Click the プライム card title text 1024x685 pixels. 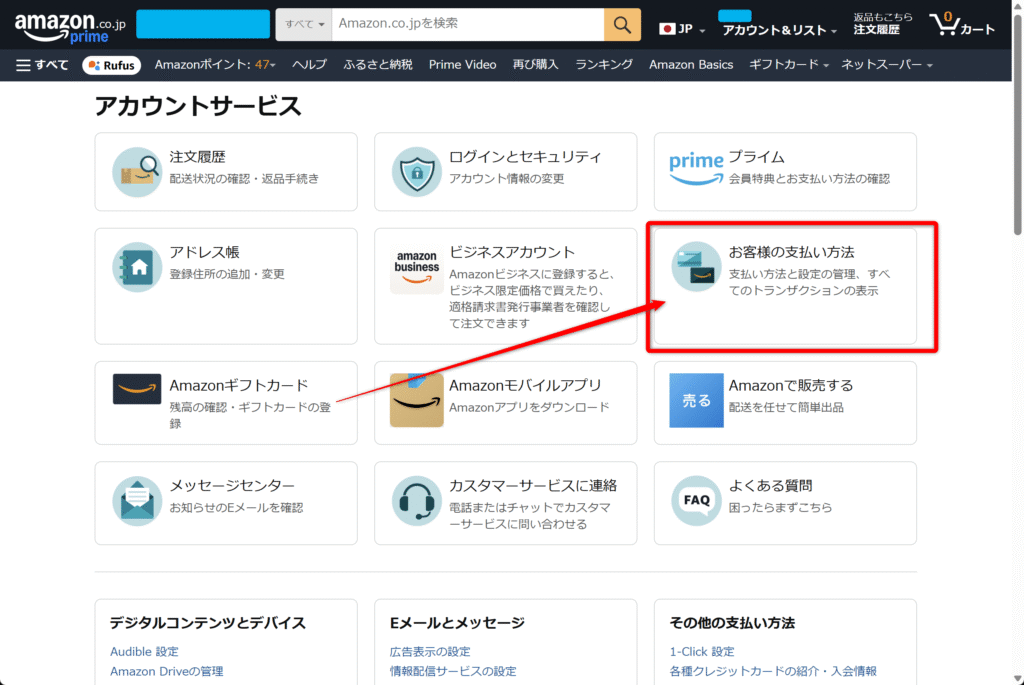756,157
